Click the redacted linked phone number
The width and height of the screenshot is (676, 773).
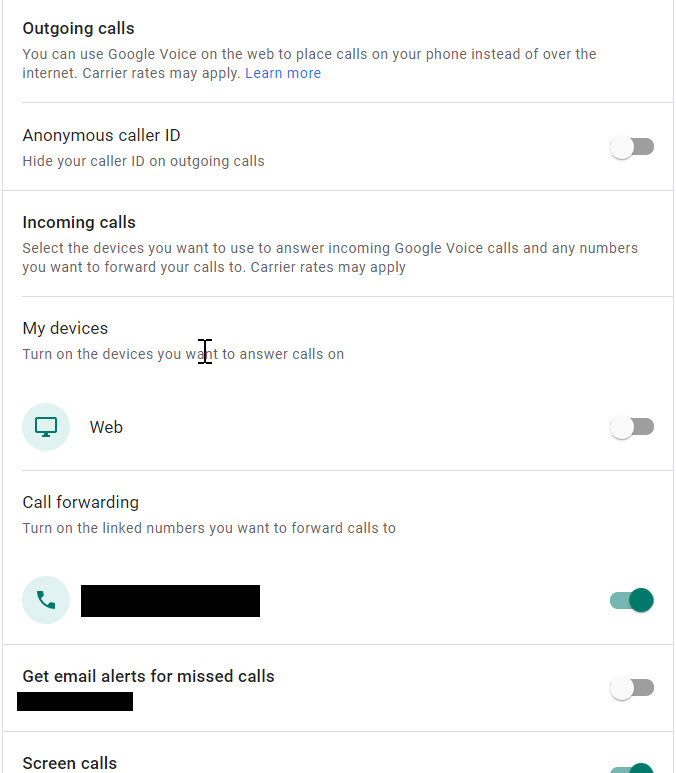coord(170,601)
